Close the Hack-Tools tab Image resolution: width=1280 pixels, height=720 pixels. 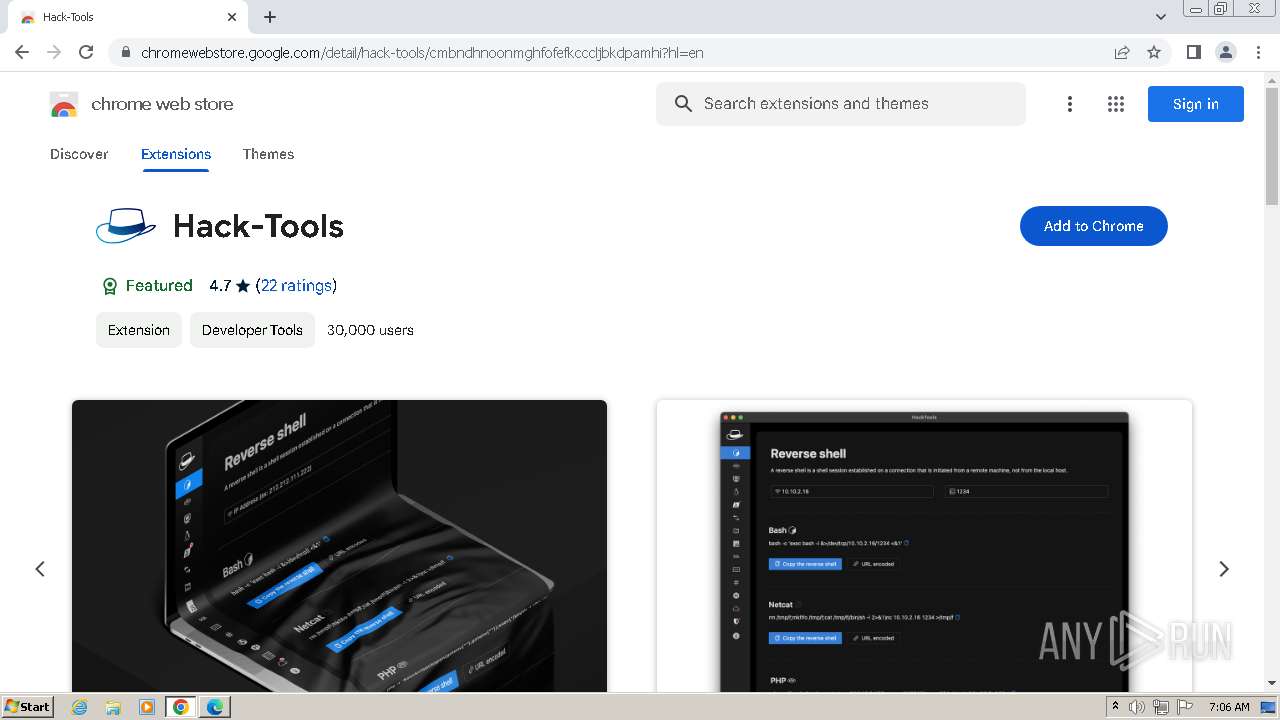point(232,17)
